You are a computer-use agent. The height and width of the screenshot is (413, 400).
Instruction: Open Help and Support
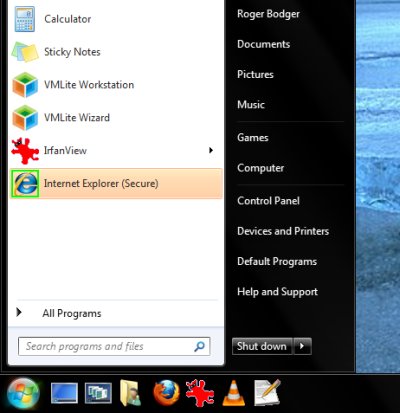click(277, 292)
